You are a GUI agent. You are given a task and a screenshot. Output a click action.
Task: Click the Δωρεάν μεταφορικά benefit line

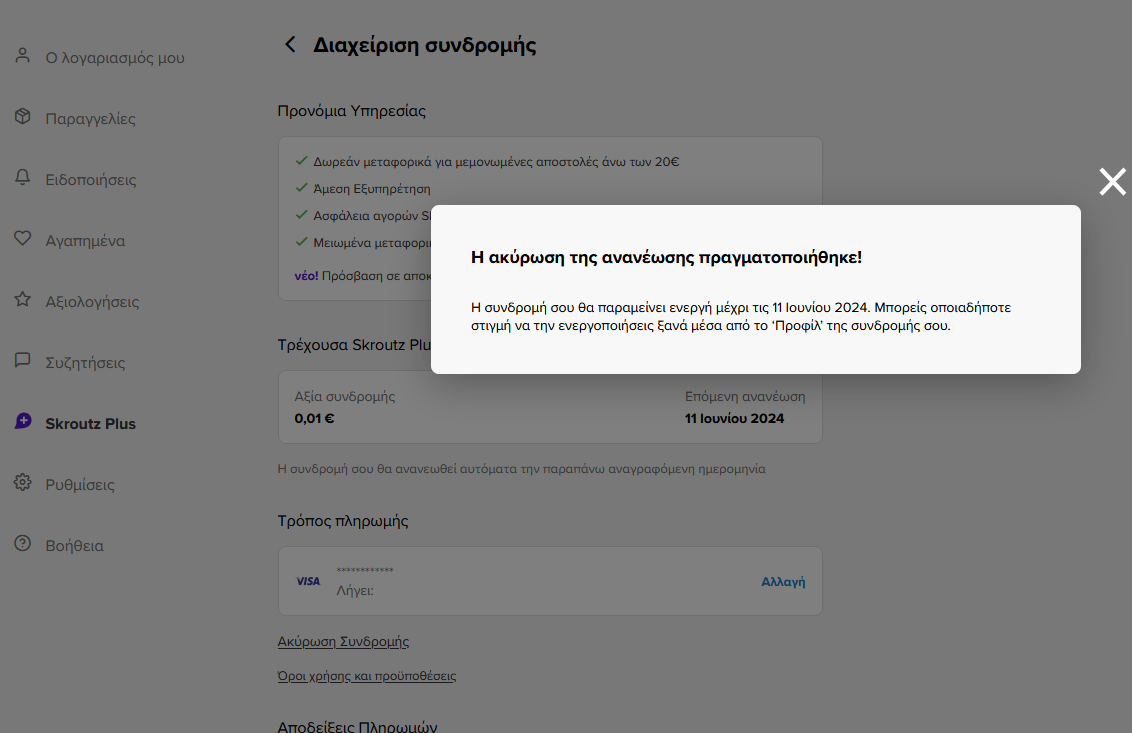[496, 162]
